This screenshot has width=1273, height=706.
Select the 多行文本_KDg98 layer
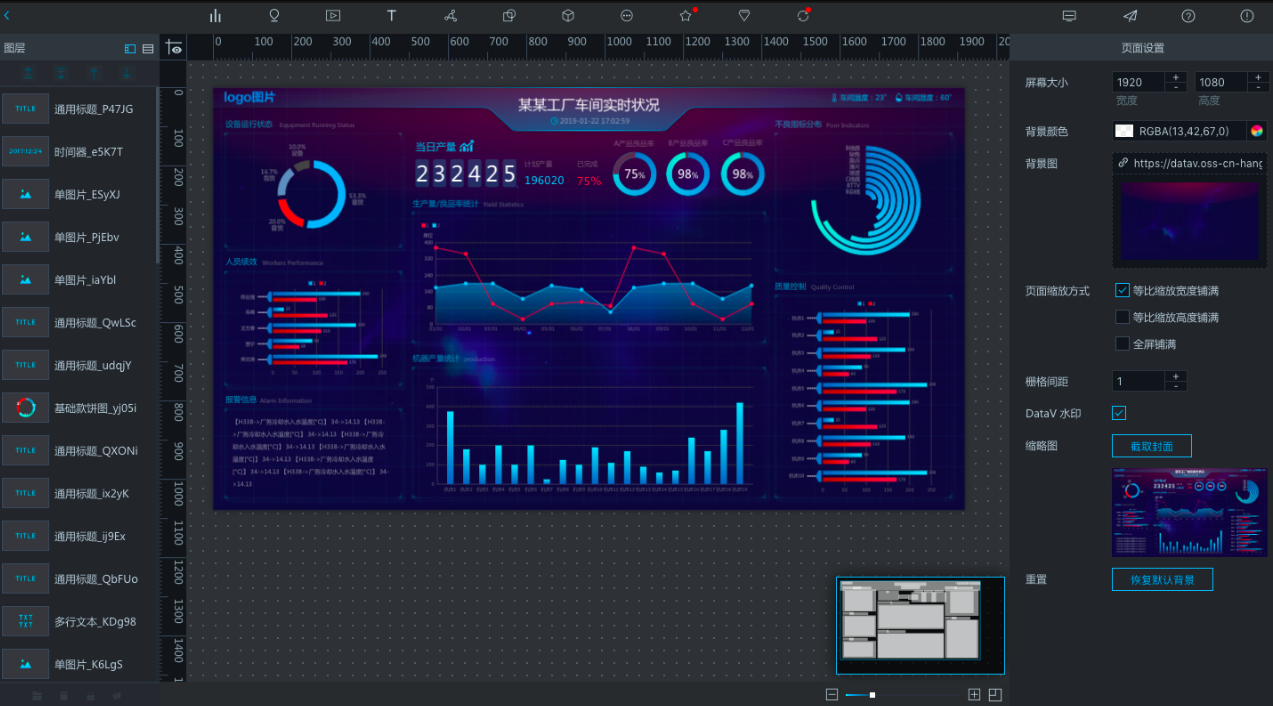coord(79,621)
